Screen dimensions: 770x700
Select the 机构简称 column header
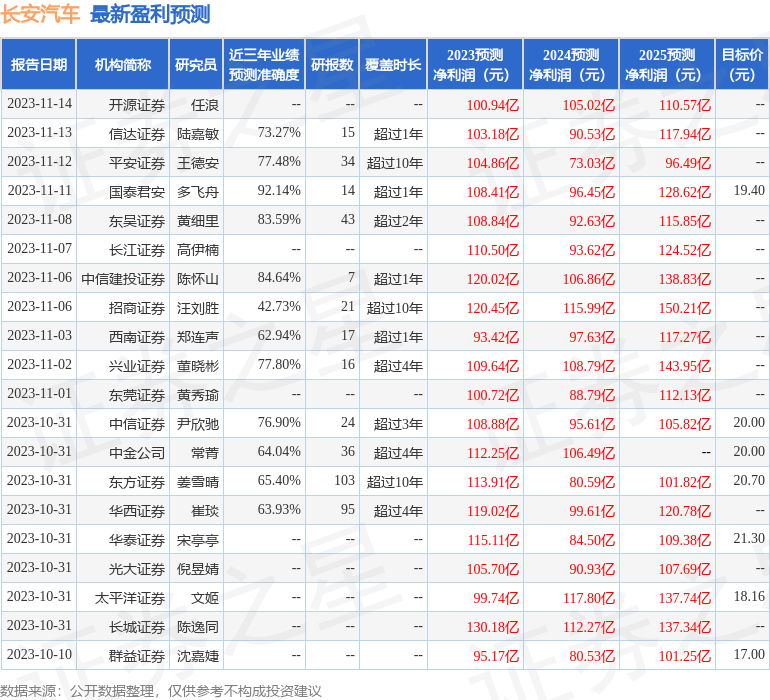[123, 64]
